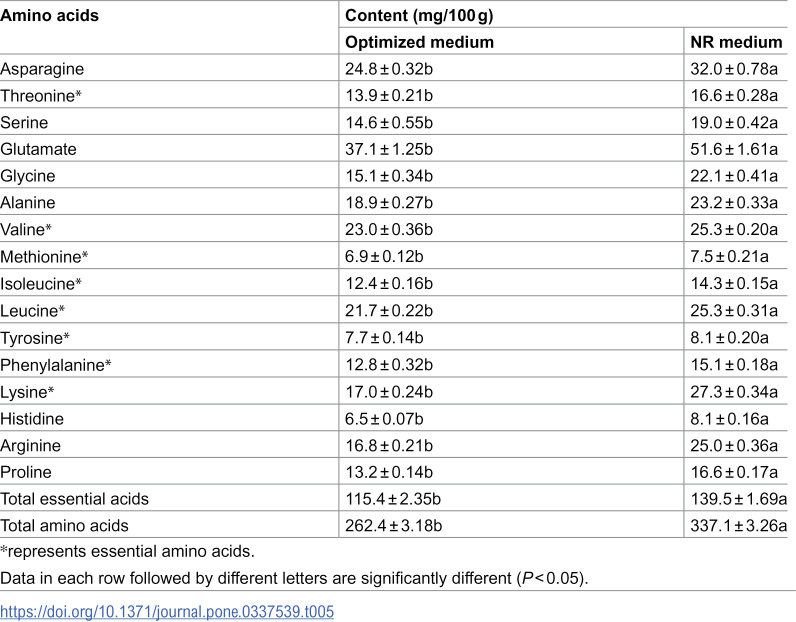Click the significance footnote about different letters
This screenshot has width=796, height=622.
(x=294, y=578)
